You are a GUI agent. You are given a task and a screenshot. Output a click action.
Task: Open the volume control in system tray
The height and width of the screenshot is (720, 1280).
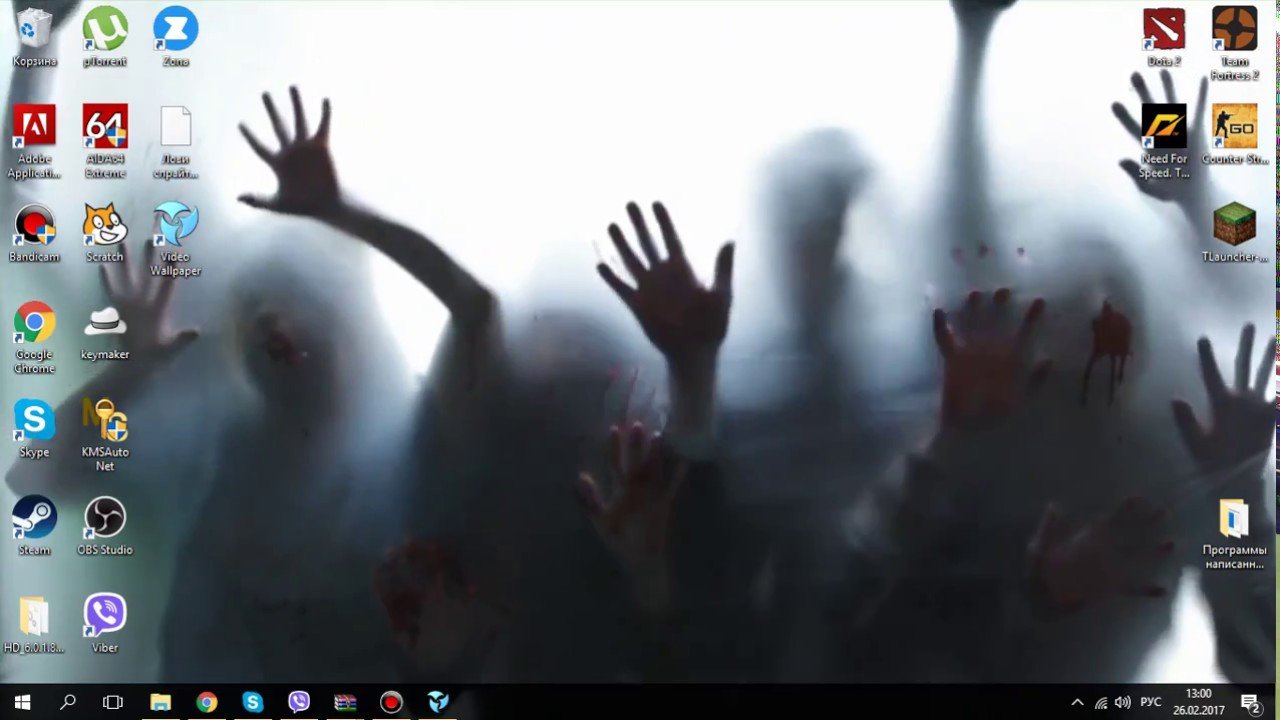[1123, 702]
